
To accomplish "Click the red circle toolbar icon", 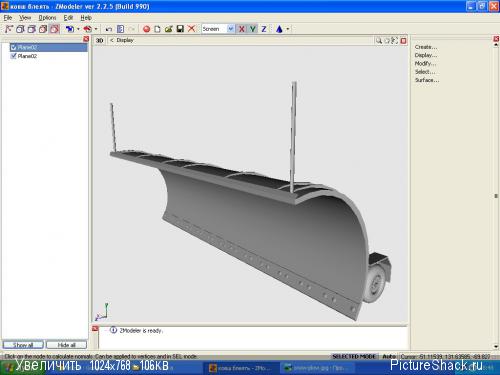I will click(146, 29).
